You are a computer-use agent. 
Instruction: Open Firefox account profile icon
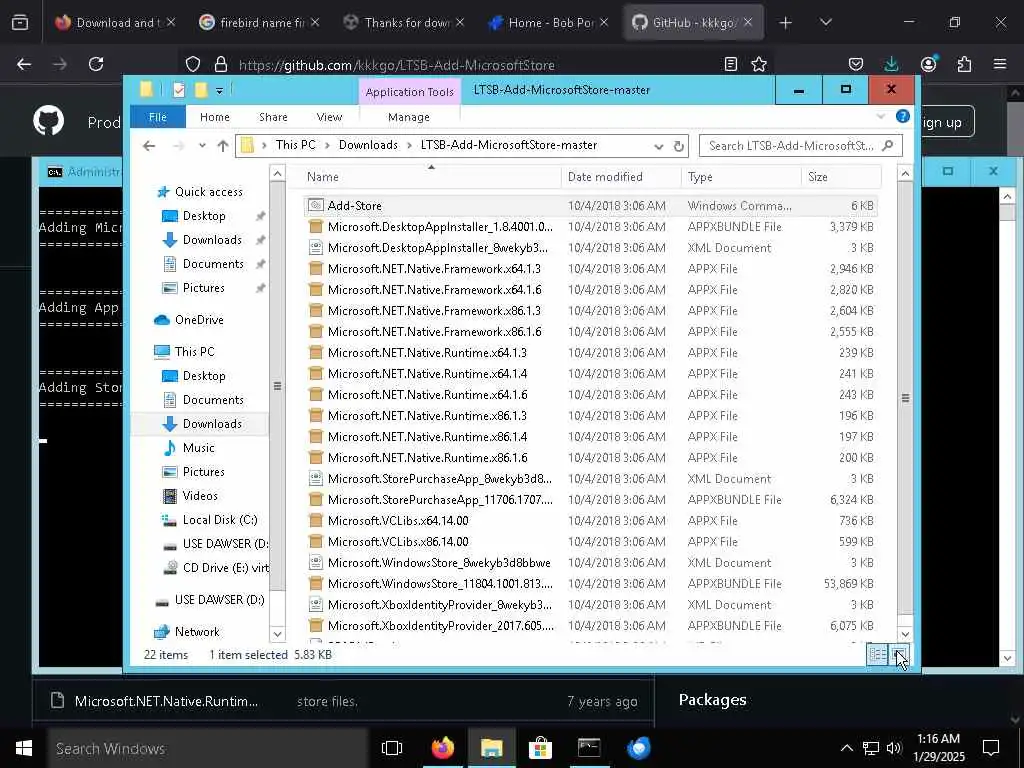928,64
